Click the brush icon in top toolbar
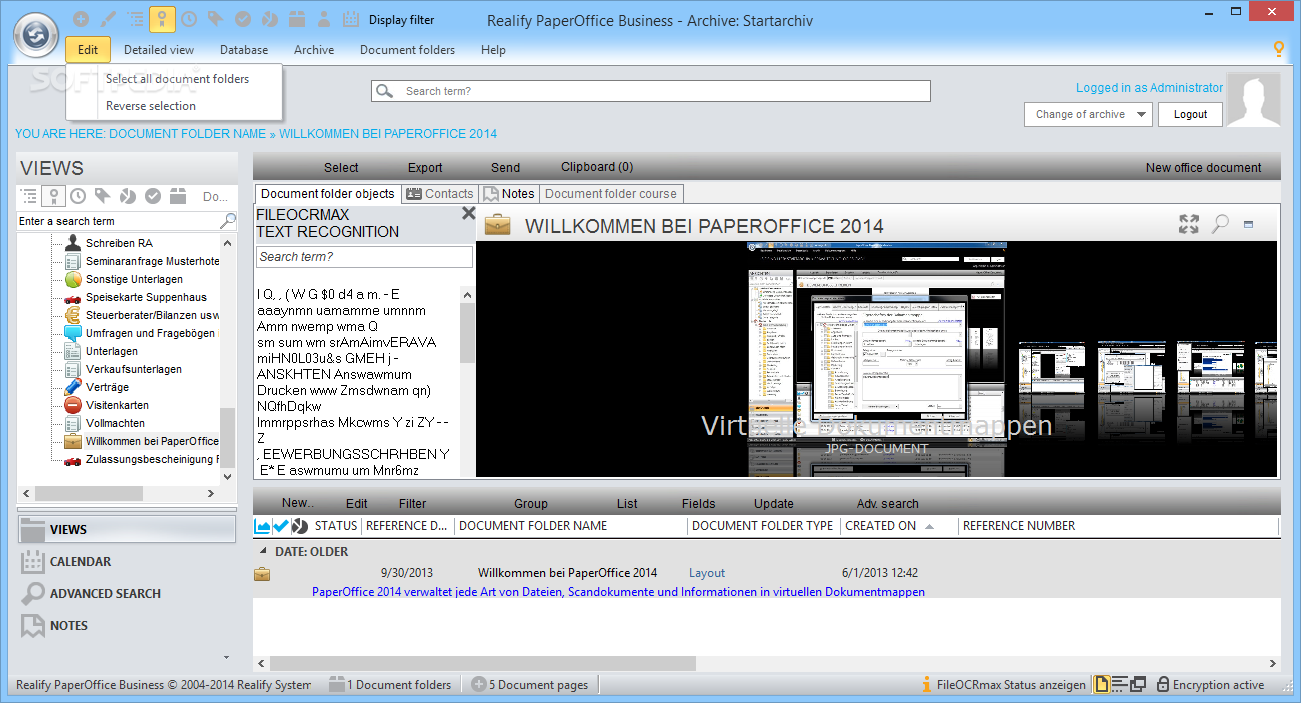This screenshot has height=703, width=1301. click(108, 19)
